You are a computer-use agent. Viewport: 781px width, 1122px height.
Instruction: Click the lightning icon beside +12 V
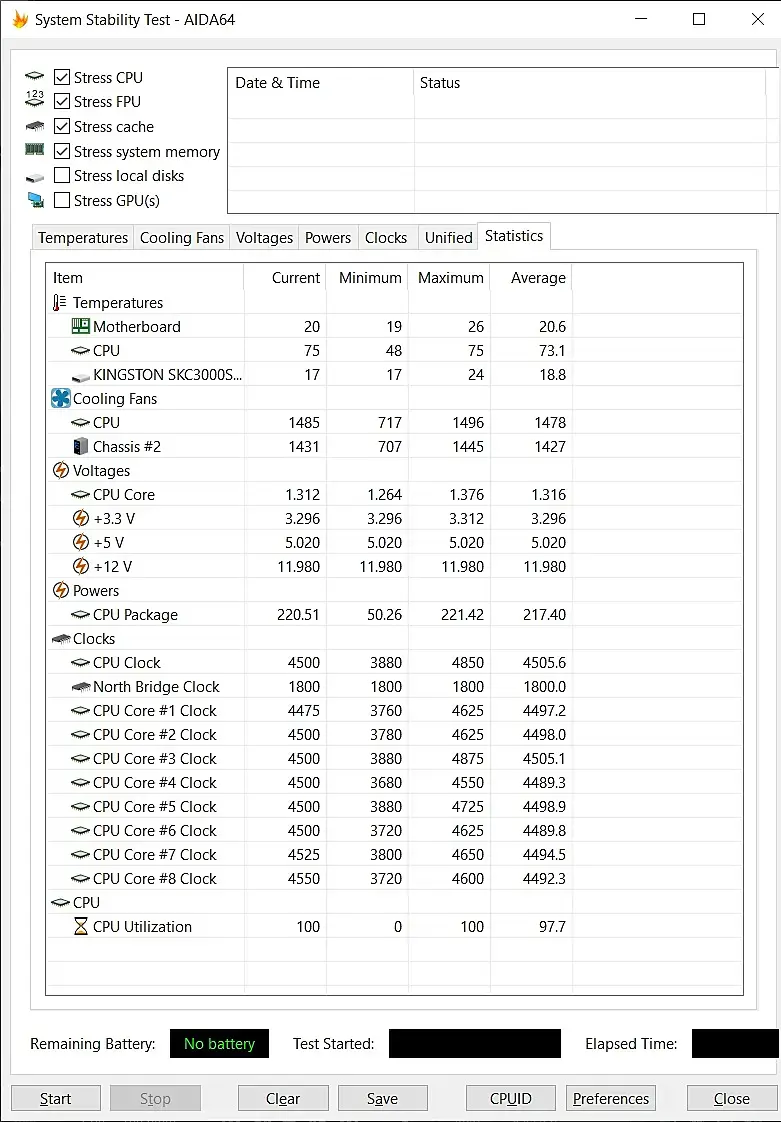tap(81, 566)
